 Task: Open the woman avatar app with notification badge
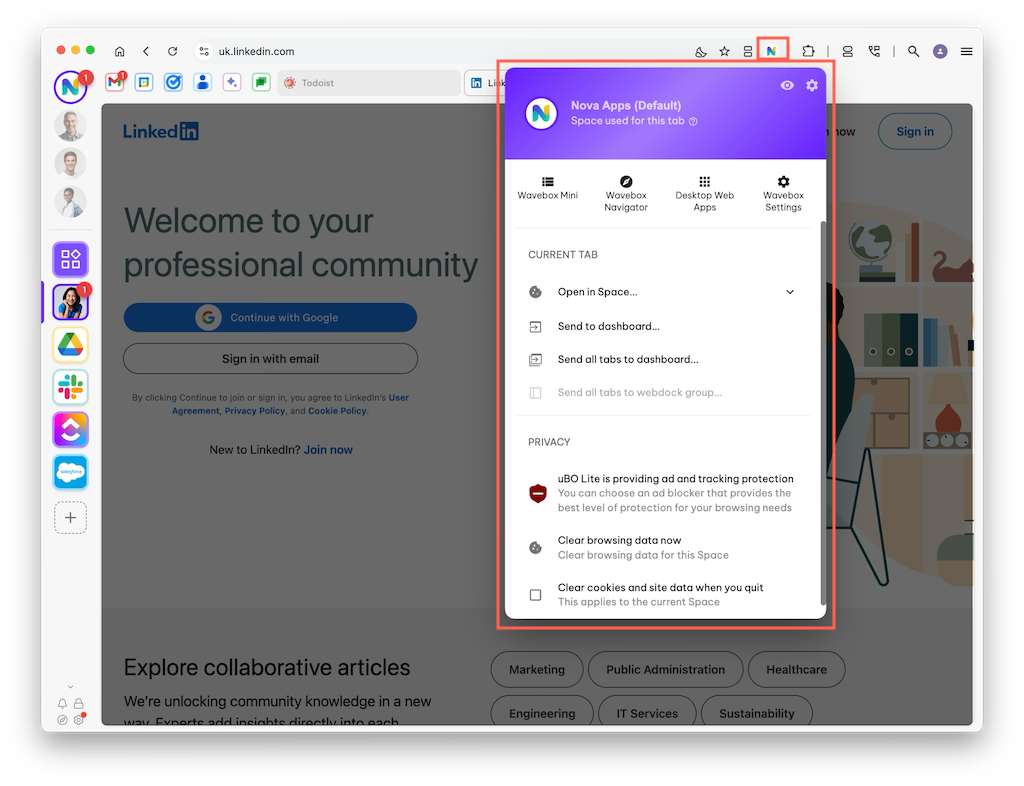click(x=71, y=302)
